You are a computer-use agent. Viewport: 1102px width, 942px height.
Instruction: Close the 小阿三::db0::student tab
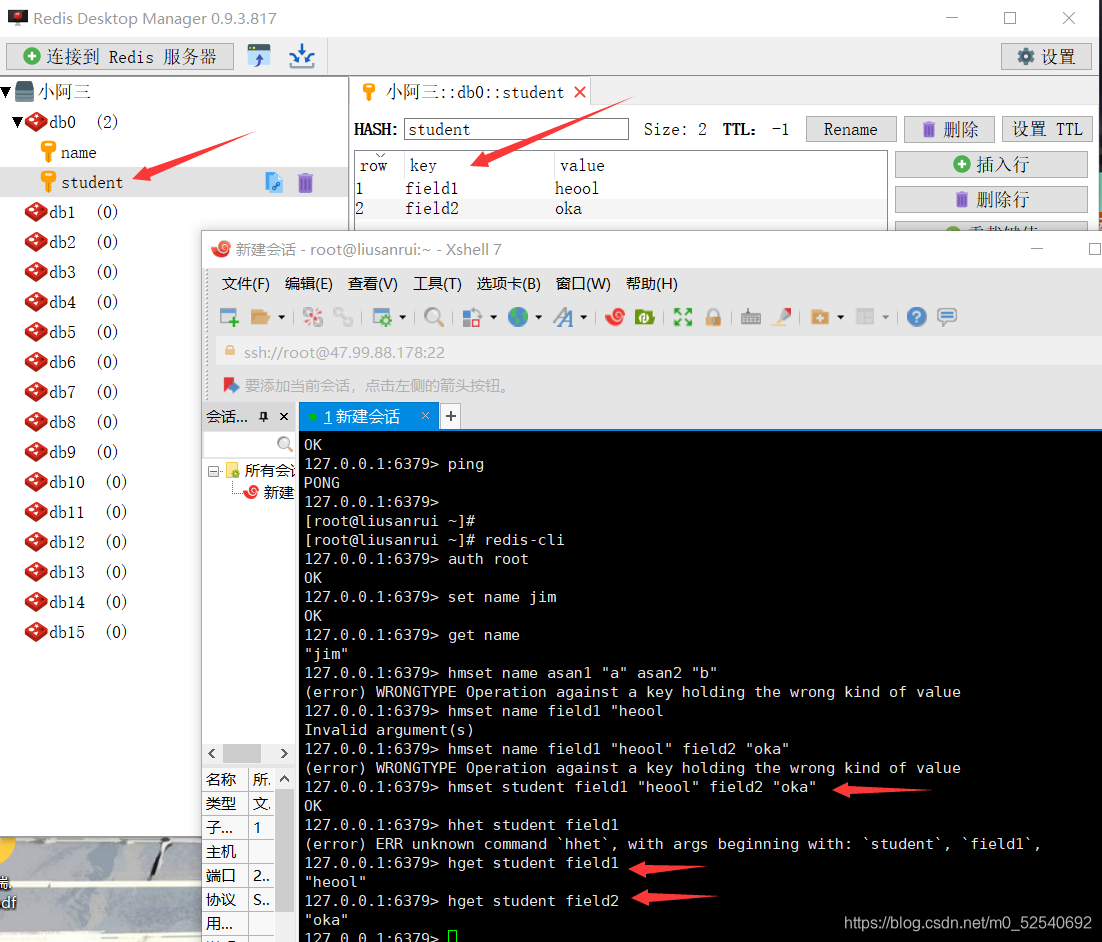tap(580, 93)
